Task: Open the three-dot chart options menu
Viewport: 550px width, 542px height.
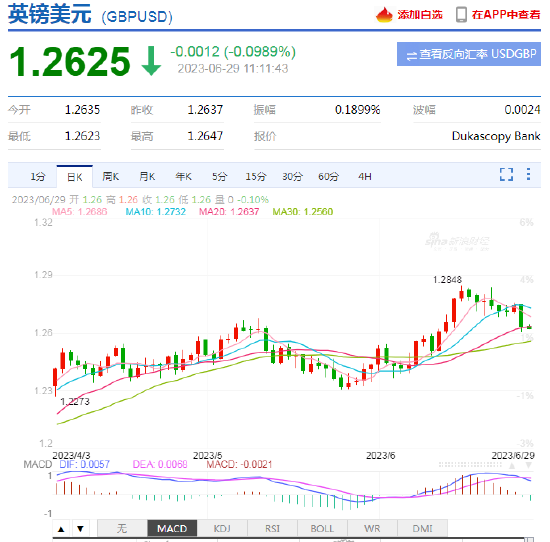Action: click(528, 174)
